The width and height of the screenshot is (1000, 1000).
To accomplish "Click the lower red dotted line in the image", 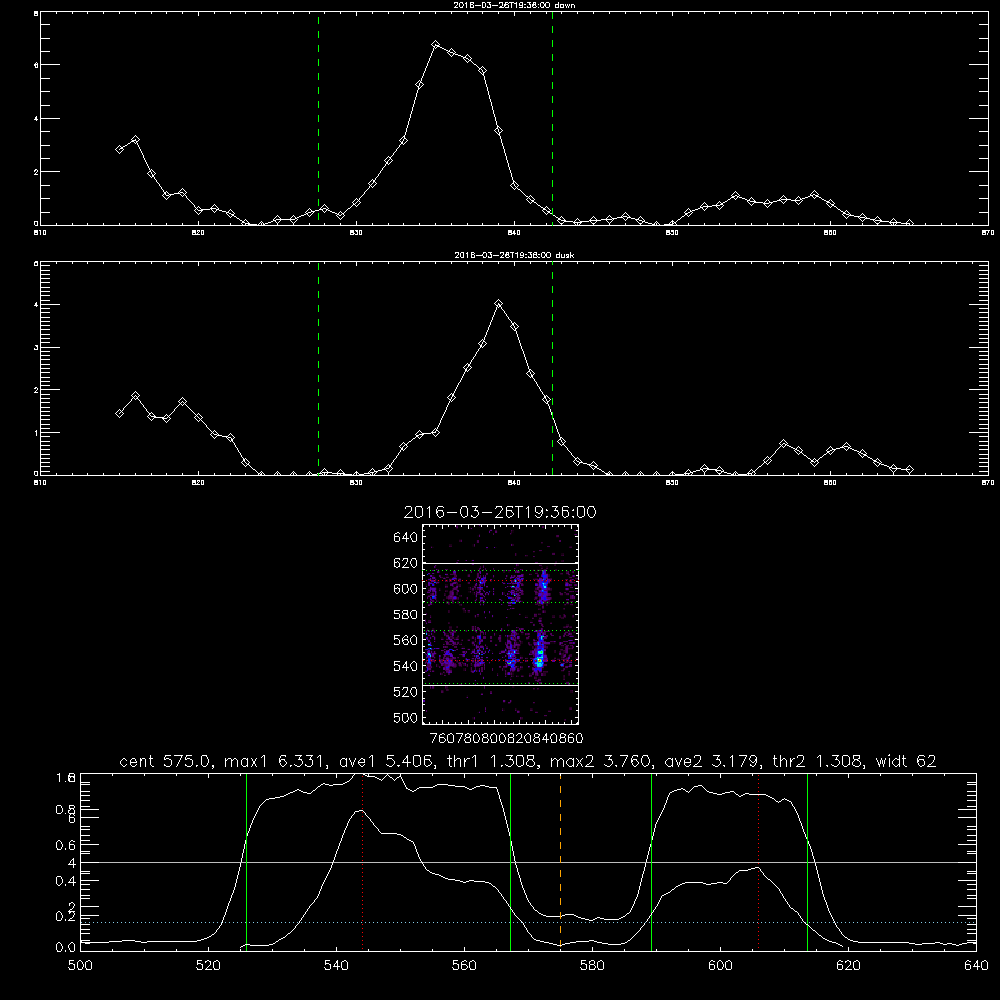I will tap(501, 661).
